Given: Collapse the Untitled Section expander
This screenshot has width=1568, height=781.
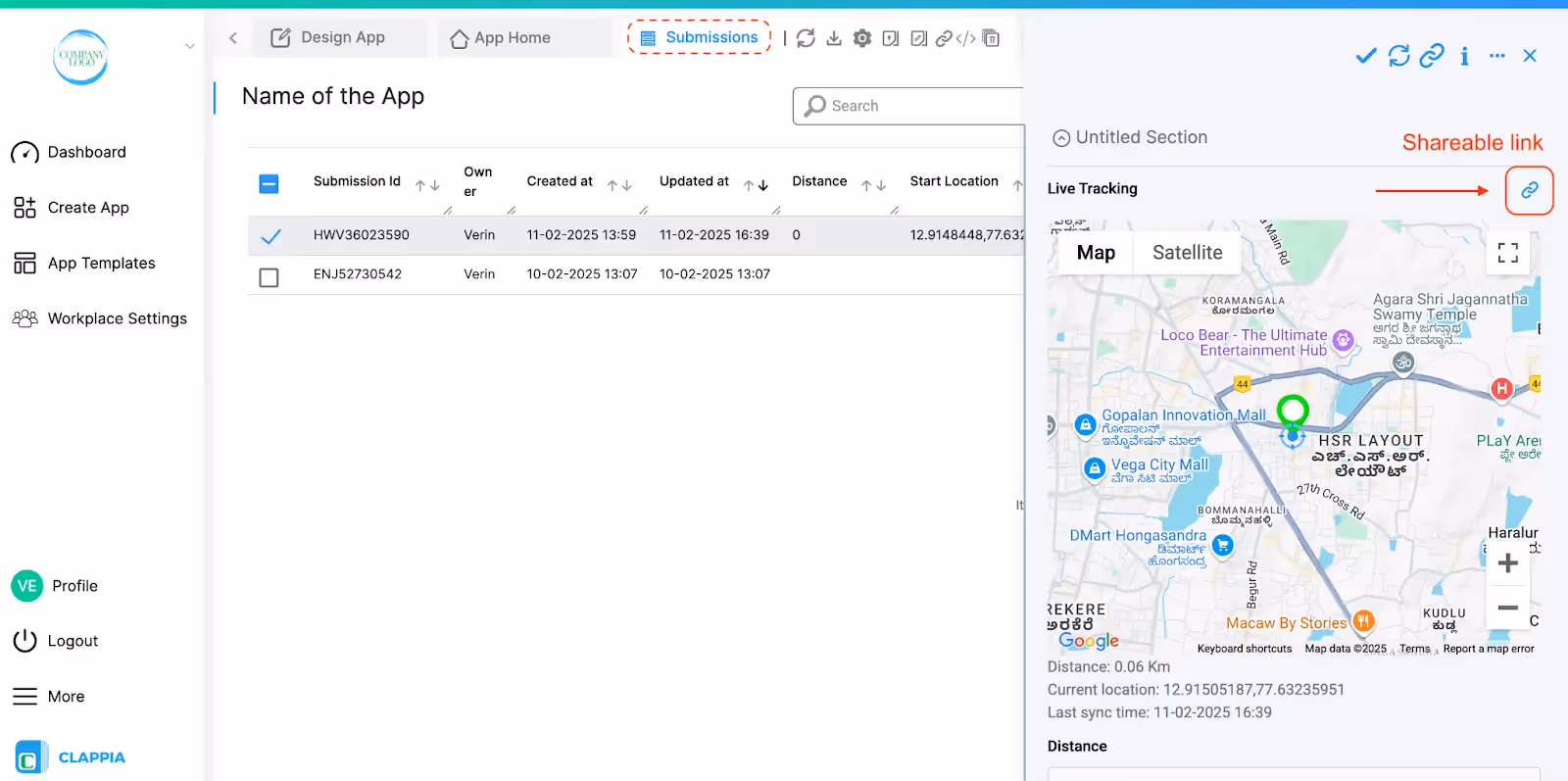Looking at the screenshot, I should (1060, 138).
